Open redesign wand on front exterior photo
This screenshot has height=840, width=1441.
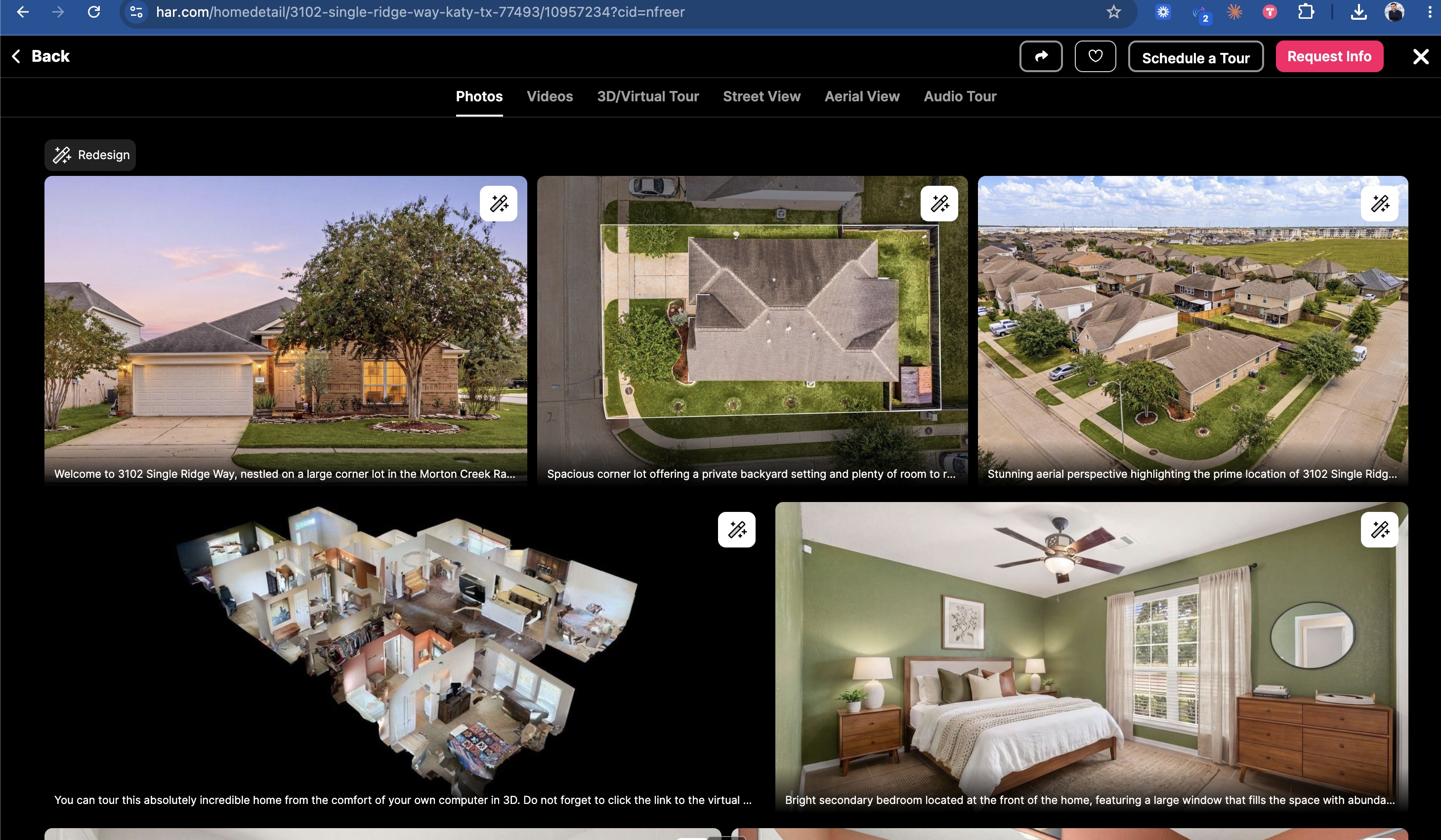[499, 204]
